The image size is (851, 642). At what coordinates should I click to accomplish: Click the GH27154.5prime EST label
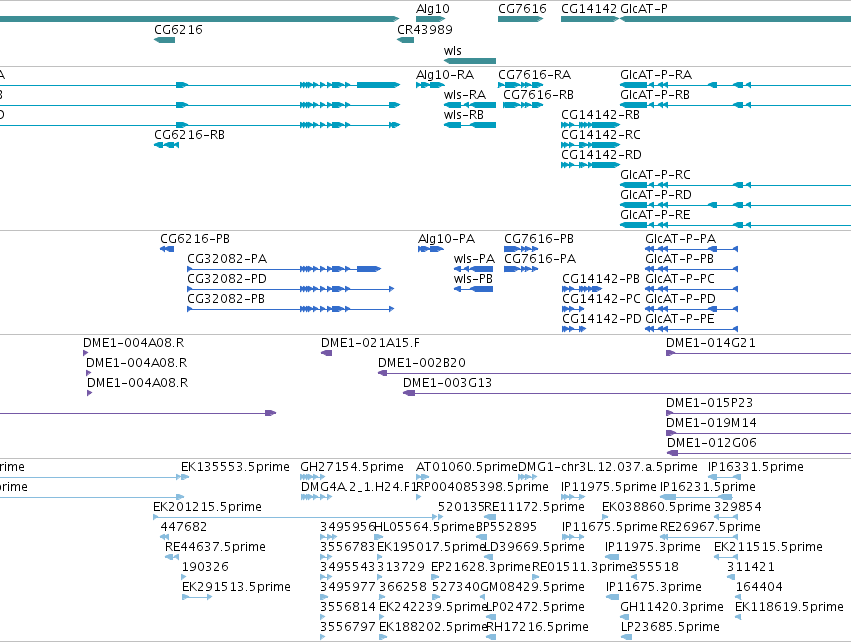[352, 467]
